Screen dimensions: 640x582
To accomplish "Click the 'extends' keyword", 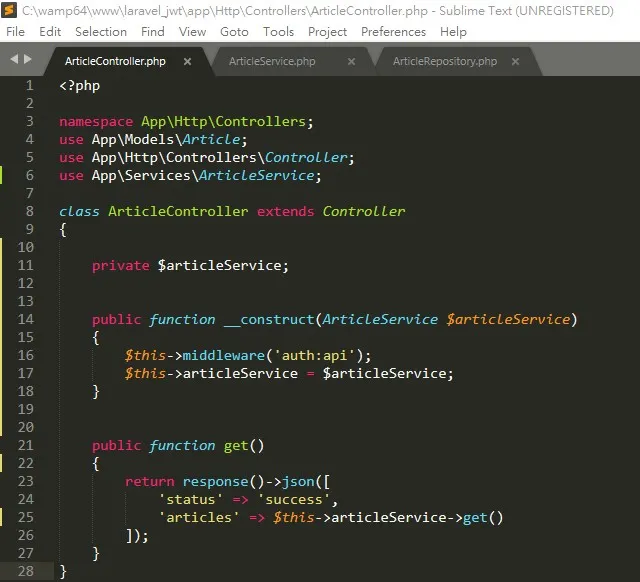I will (x=285, y=211).
